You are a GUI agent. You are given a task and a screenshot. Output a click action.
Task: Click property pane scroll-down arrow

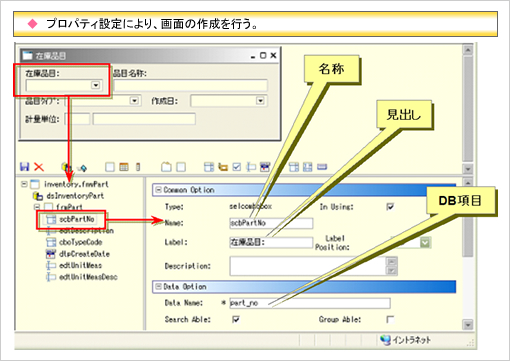pos(468,324)
